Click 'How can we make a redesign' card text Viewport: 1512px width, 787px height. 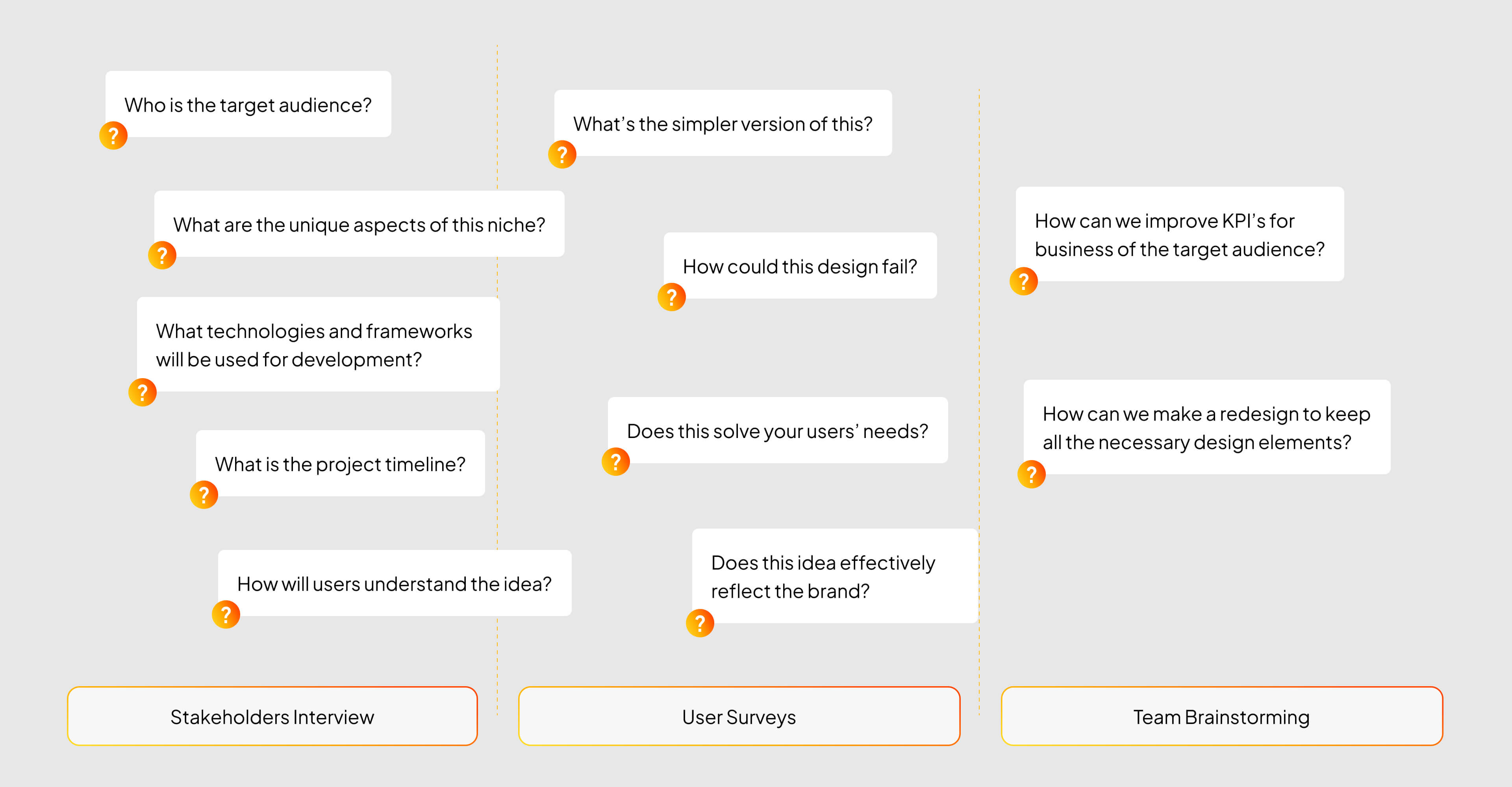click(x=1206, y=427)
